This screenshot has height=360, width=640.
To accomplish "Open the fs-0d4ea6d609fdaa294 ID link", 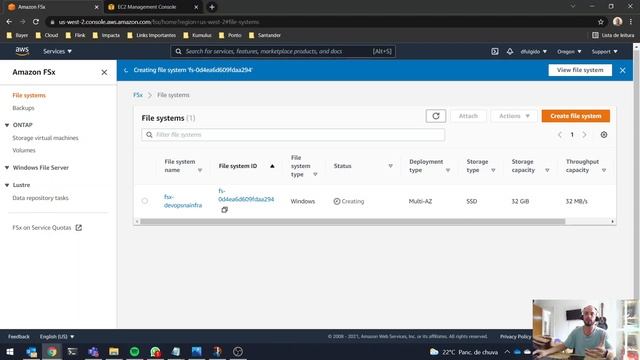I will [246, 195].
